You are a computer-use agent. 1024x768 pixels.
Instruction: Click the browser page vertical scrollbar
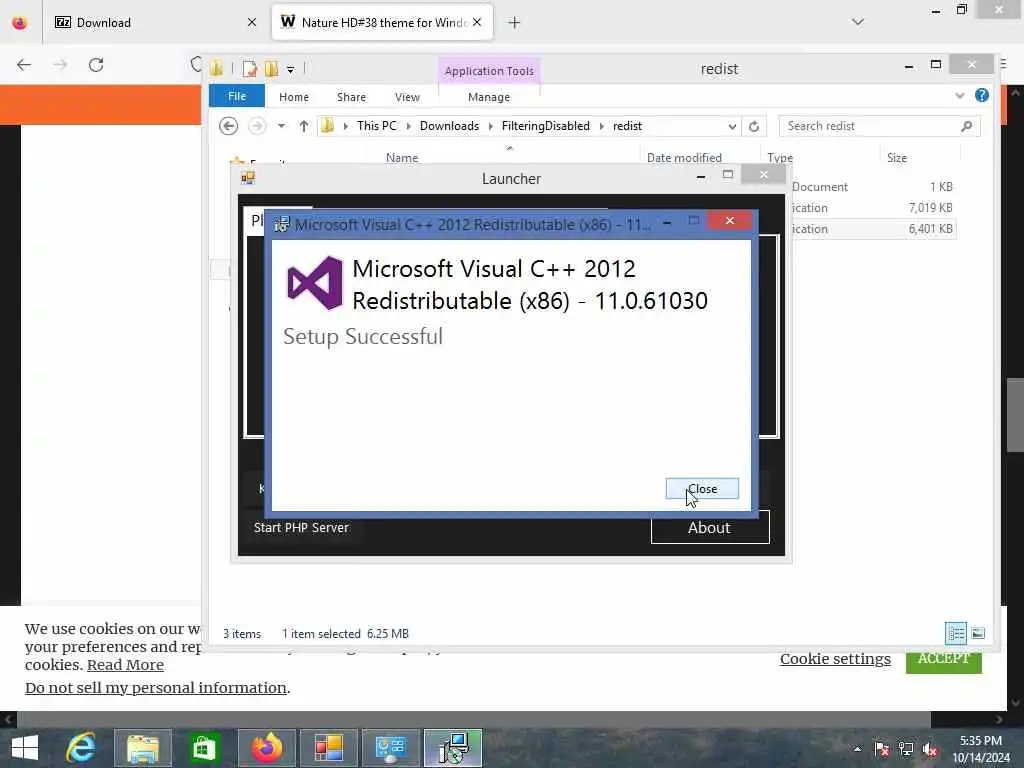click(1015, 415)
